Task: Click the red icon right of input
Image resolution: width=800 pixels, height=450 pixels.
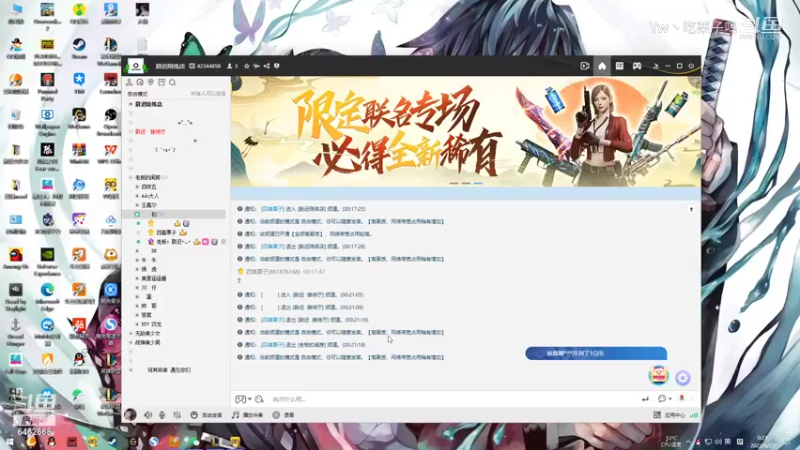Action: coord(682,398)
